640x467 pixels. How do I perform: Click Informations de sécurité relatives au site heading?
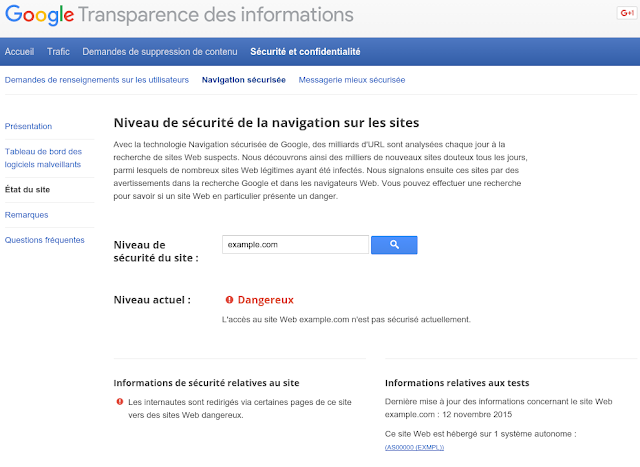(x=206, y=383)
